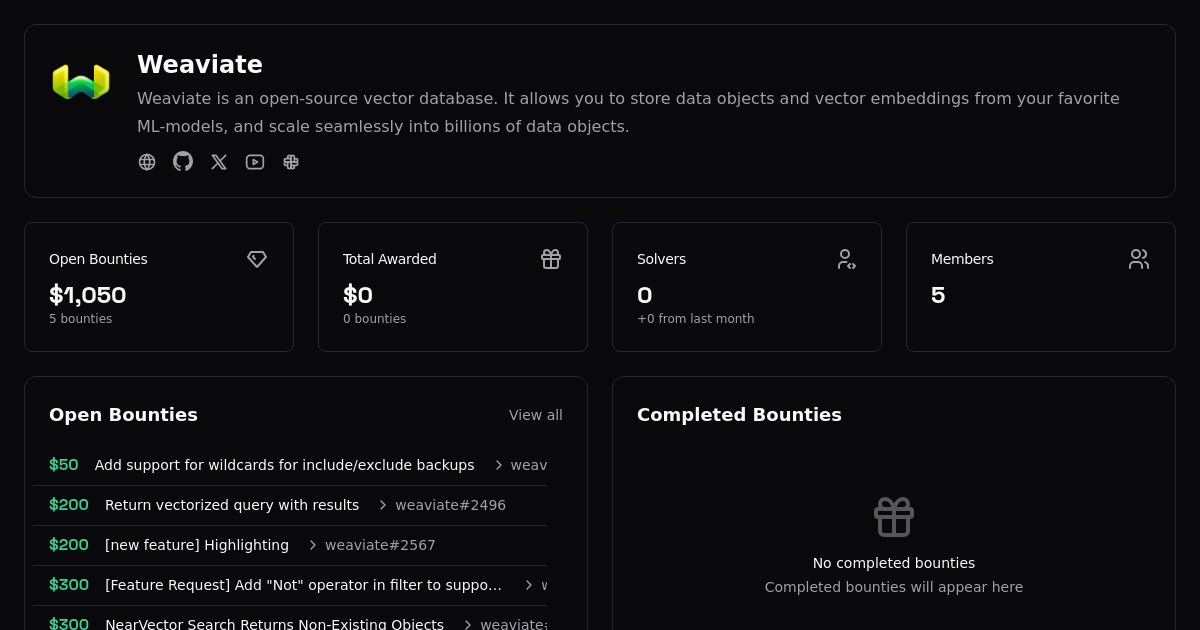Click the Solvers card person icon

(x=845, y=259)
